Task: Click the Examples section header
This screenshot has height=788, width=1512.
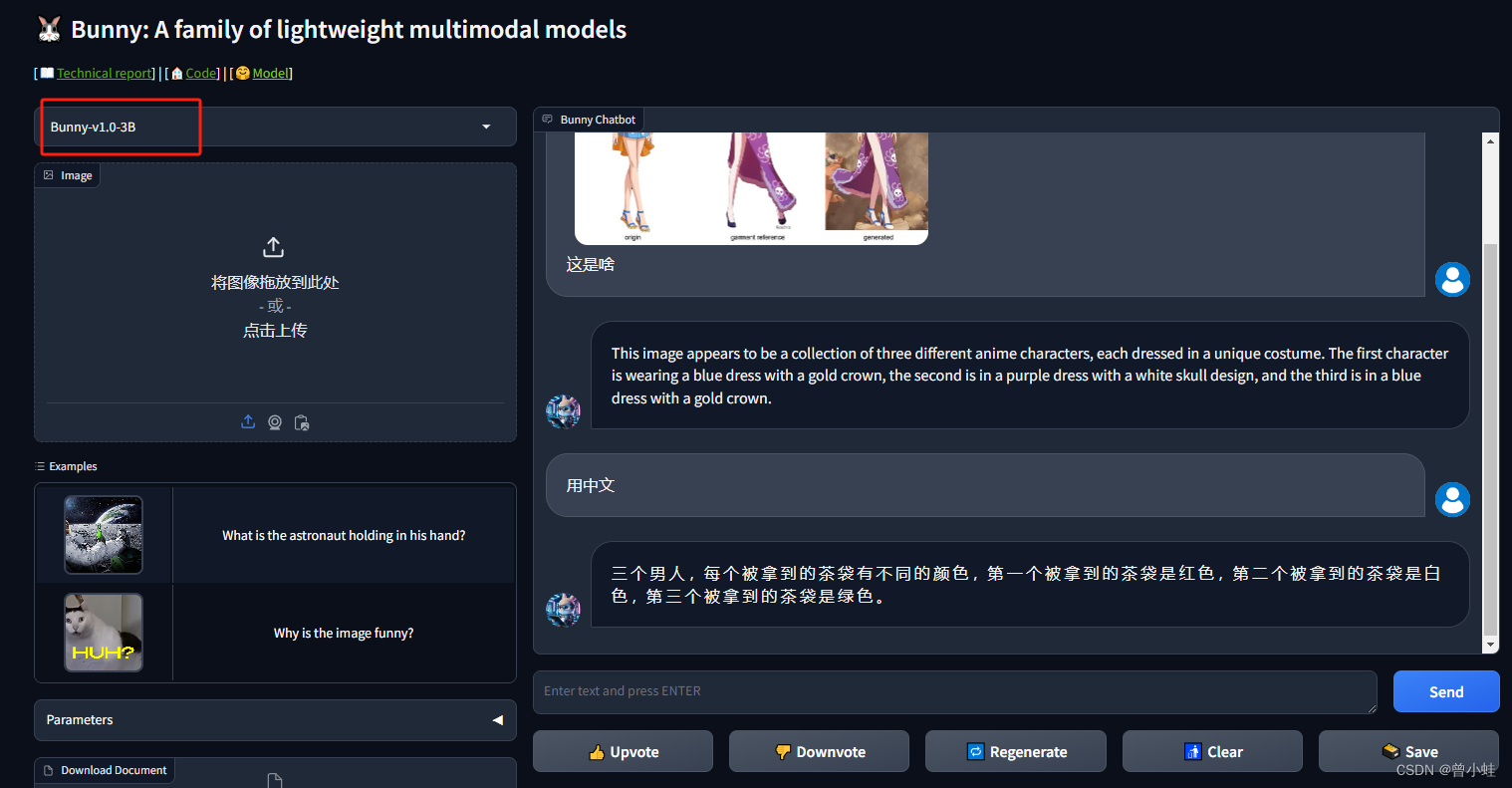Action: point(66,466)
